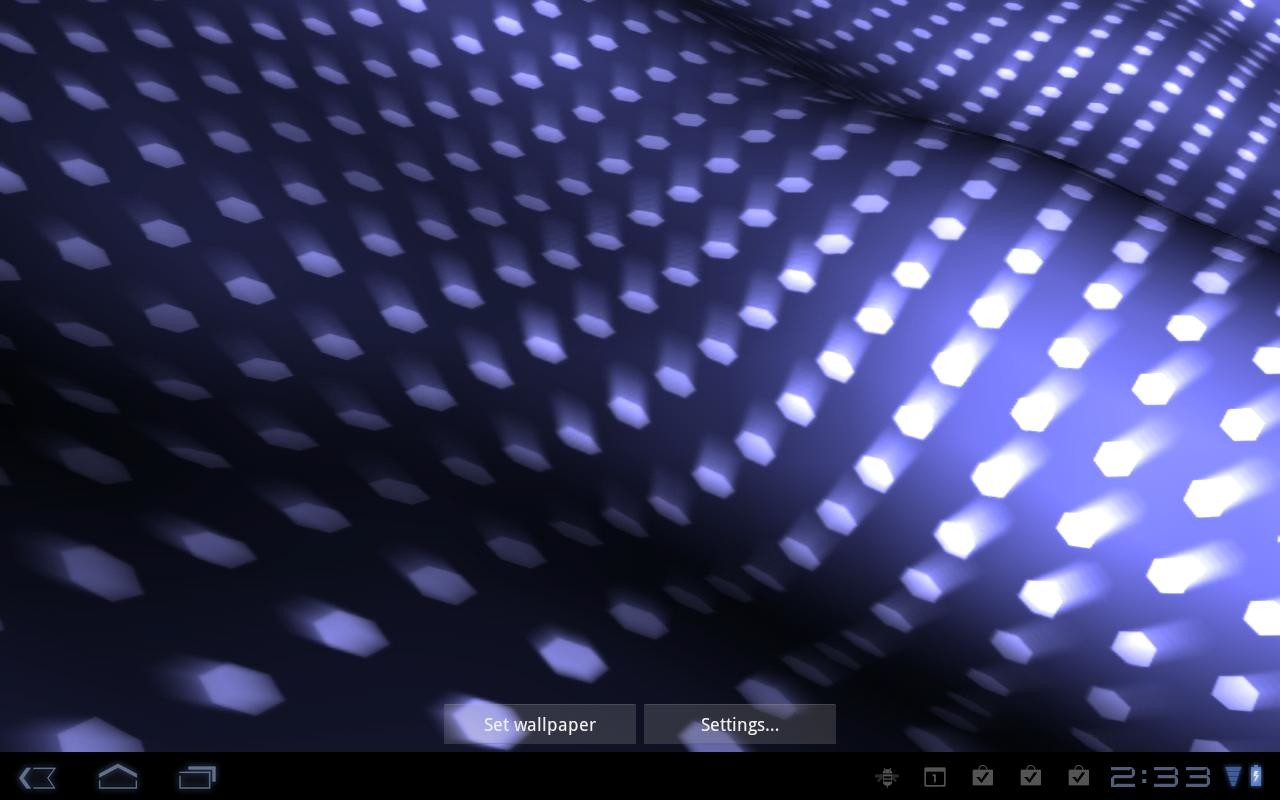Screen dimensions: 1280x800
Task: Tap the middle download-complete checkmark icon
Action: click(x=1031, y=778)
